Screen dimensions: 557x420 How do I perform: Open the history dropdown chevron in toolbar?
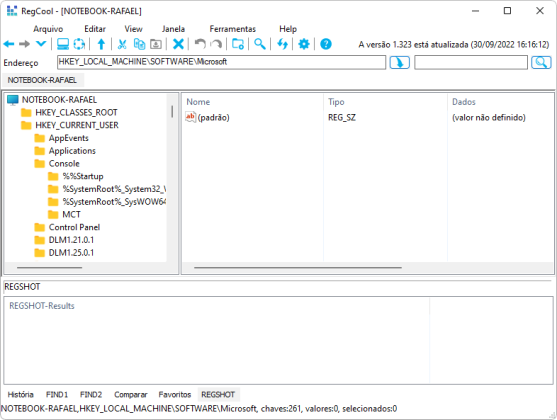tap(41, 44)
